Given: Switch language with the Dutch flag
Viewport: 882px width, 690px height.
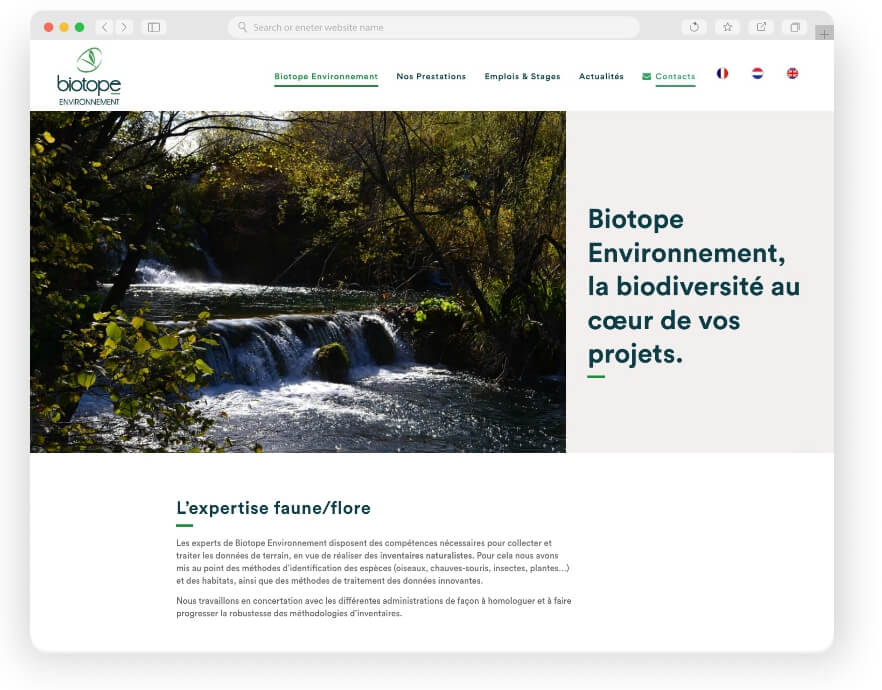Looking at the screenshot, I should click(757, 74).
